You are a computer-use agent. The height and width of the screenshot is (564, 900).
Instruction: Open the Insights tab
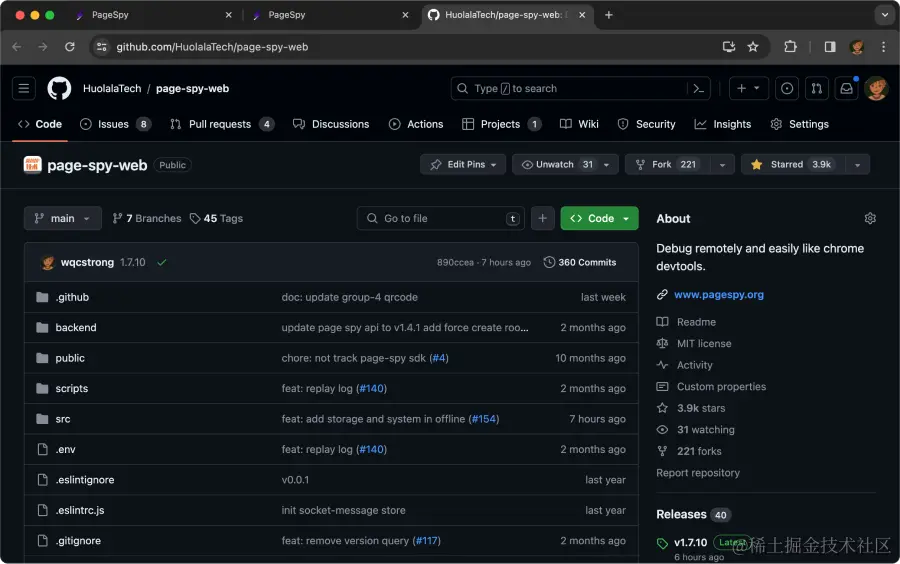click(x=723, y=124)
